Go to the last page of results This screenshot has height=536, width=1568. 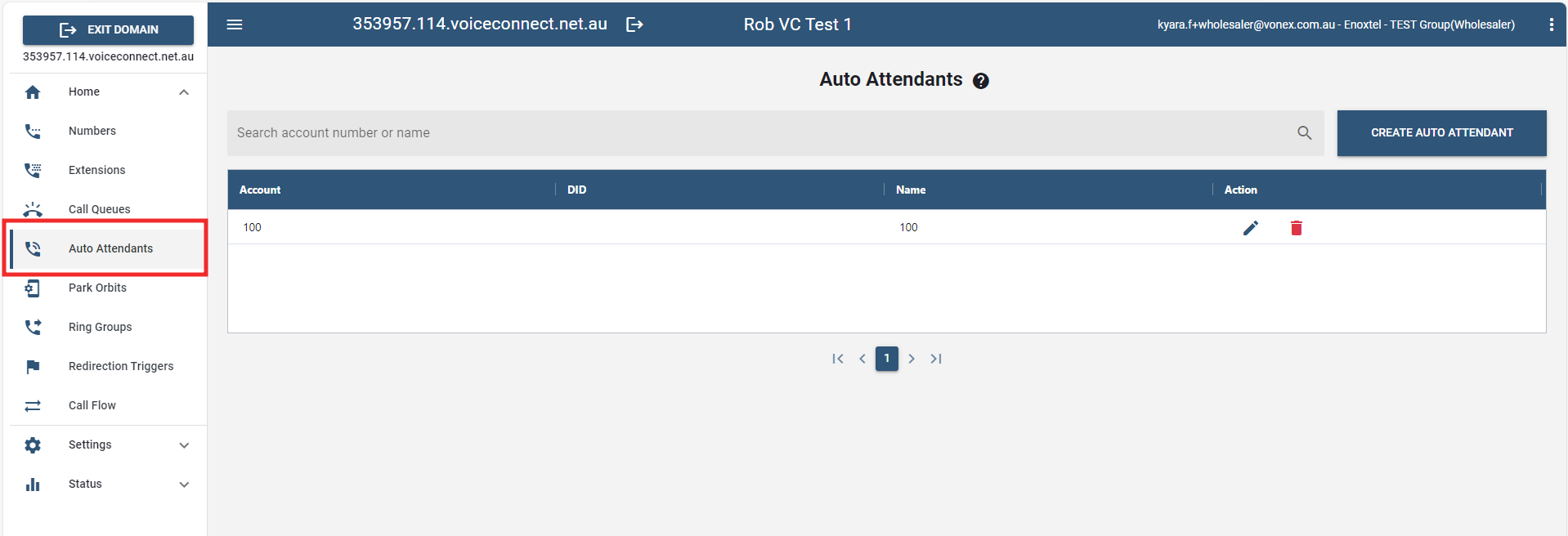click(936, 359)
